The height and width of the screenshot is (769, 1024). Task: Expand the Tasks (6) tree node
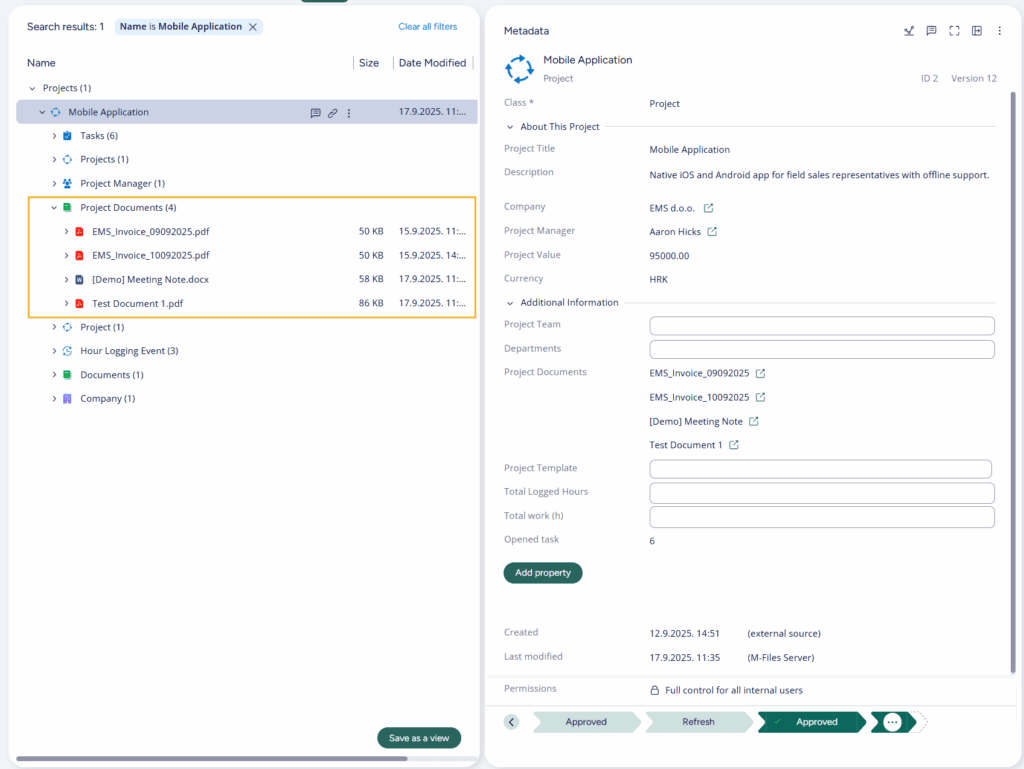pos(54,136)
